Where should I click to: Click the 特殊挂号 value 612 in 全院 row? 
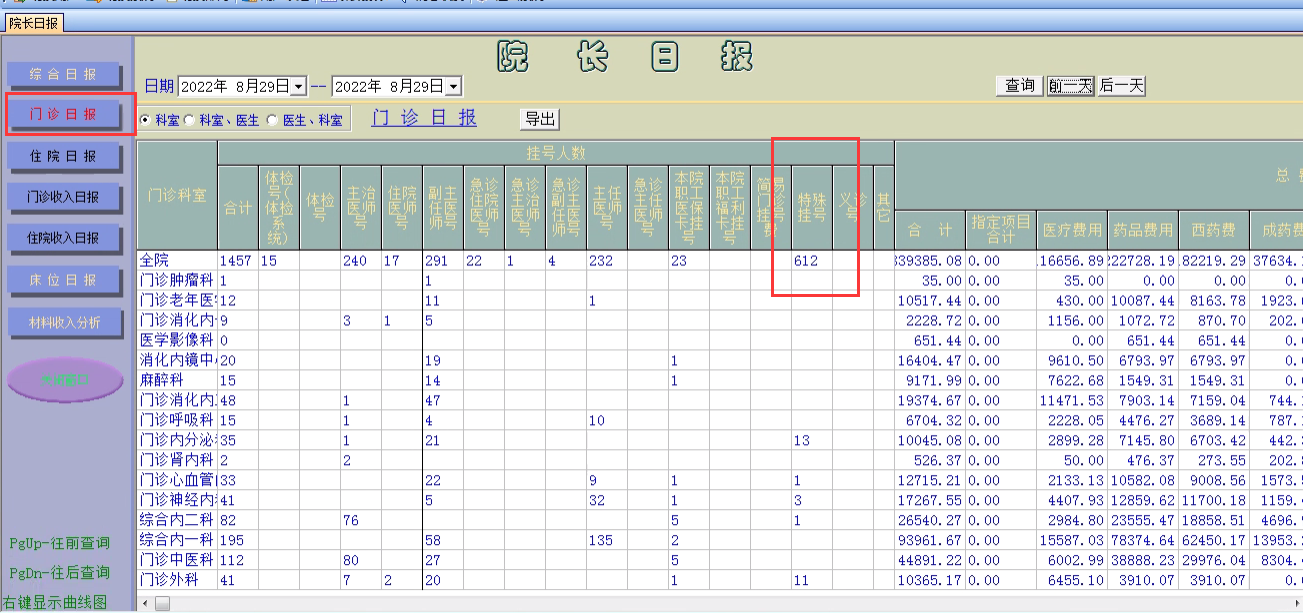811,261
